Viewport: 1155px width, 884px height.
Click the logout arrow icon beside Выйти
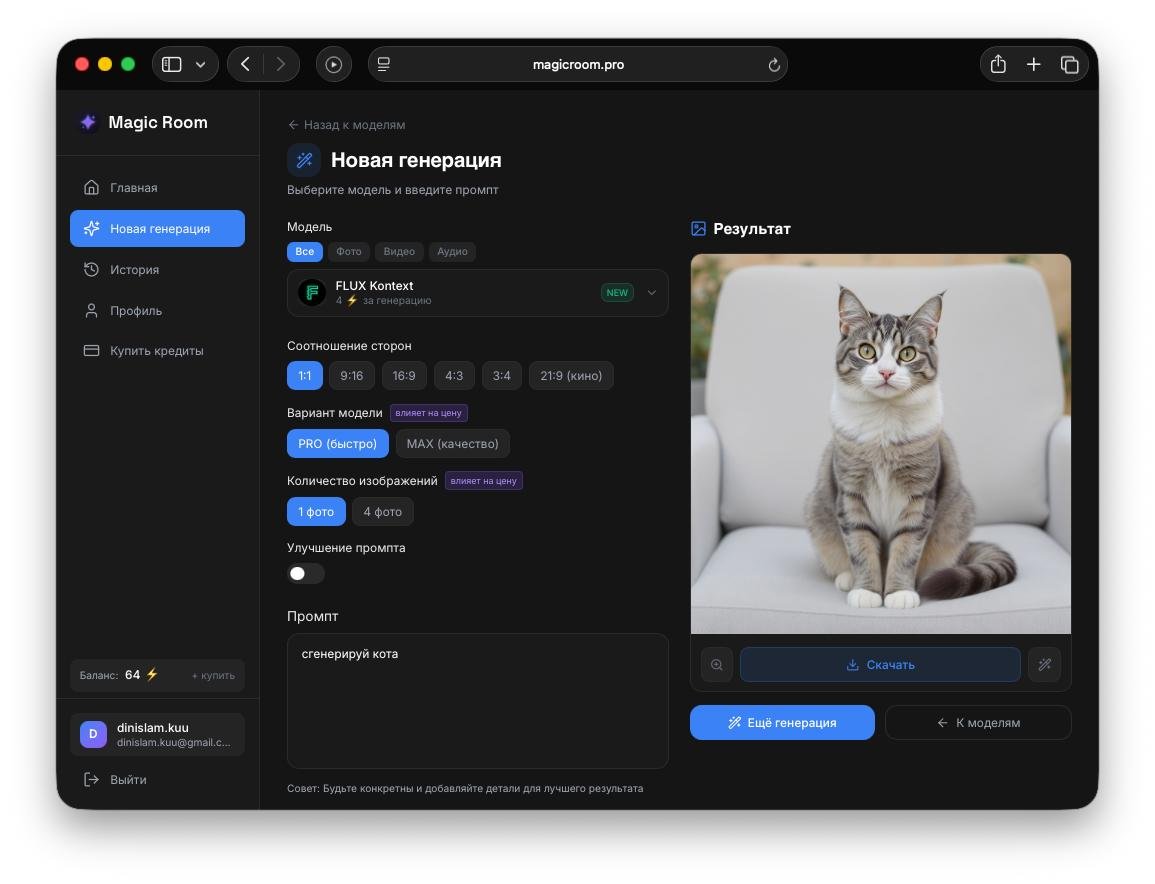[91, 779]
